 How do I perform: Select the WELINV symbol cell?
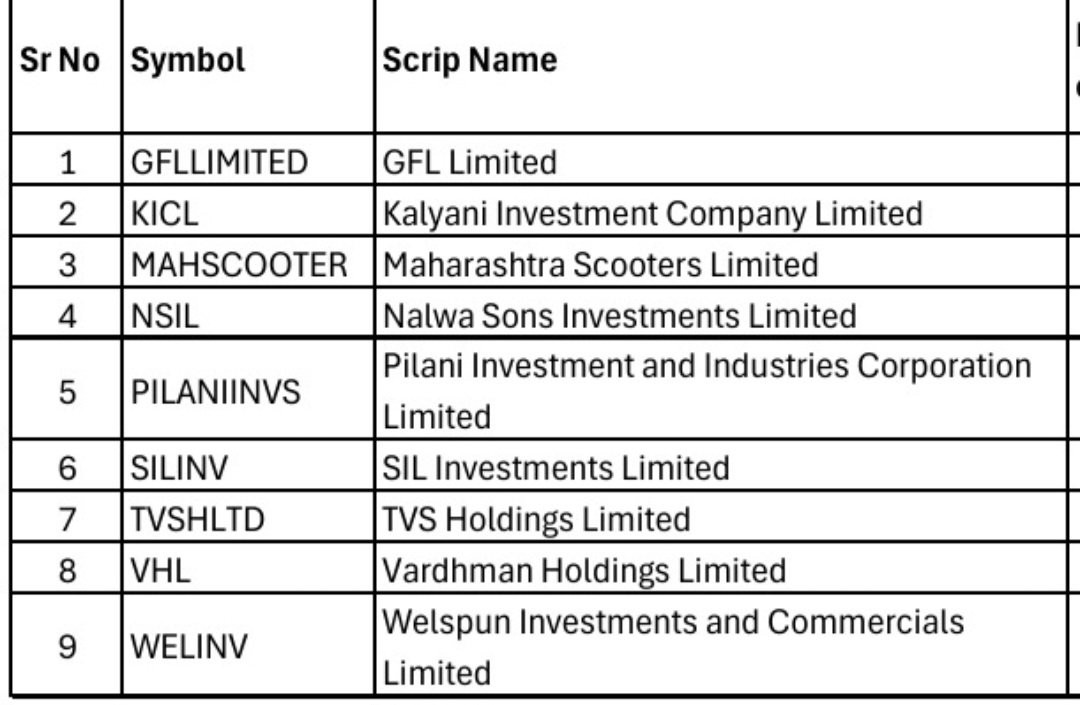(x=248, y=644)
